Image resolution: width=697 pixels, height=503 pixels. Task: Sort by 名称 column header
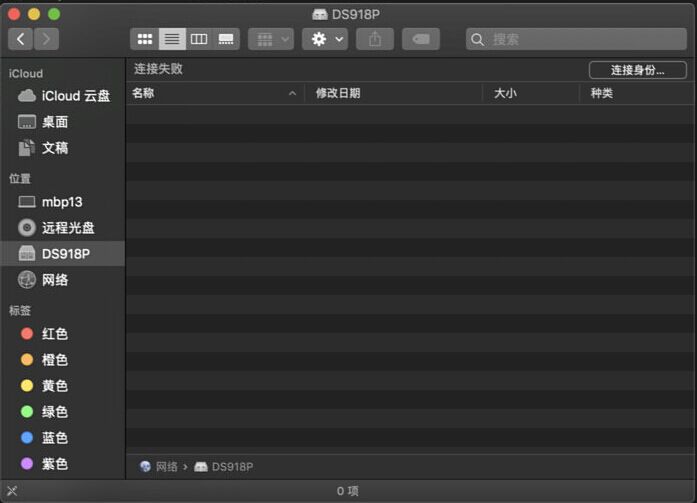point(215,93)
